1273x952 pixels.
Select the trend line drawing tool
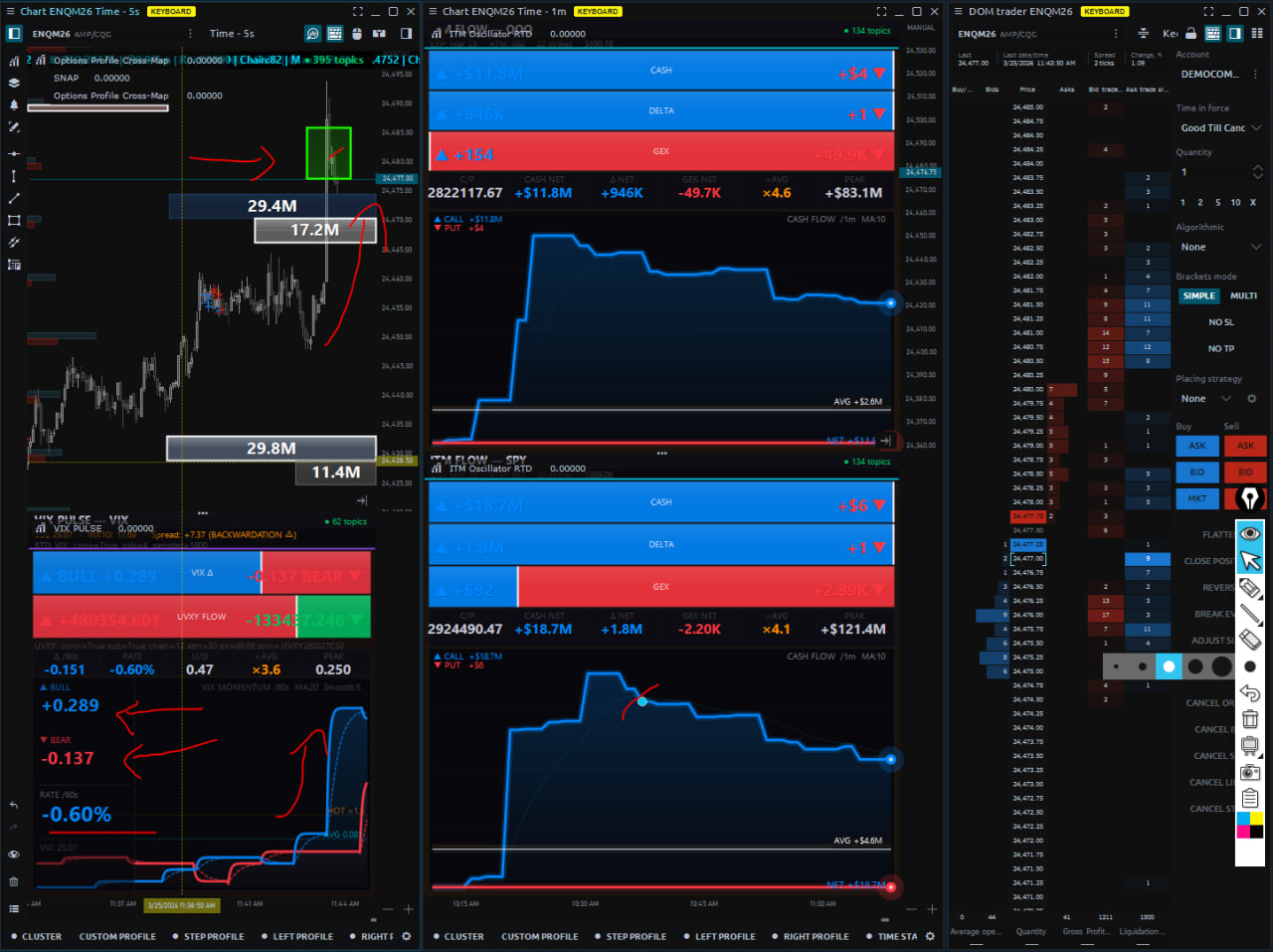click(14, 198)
